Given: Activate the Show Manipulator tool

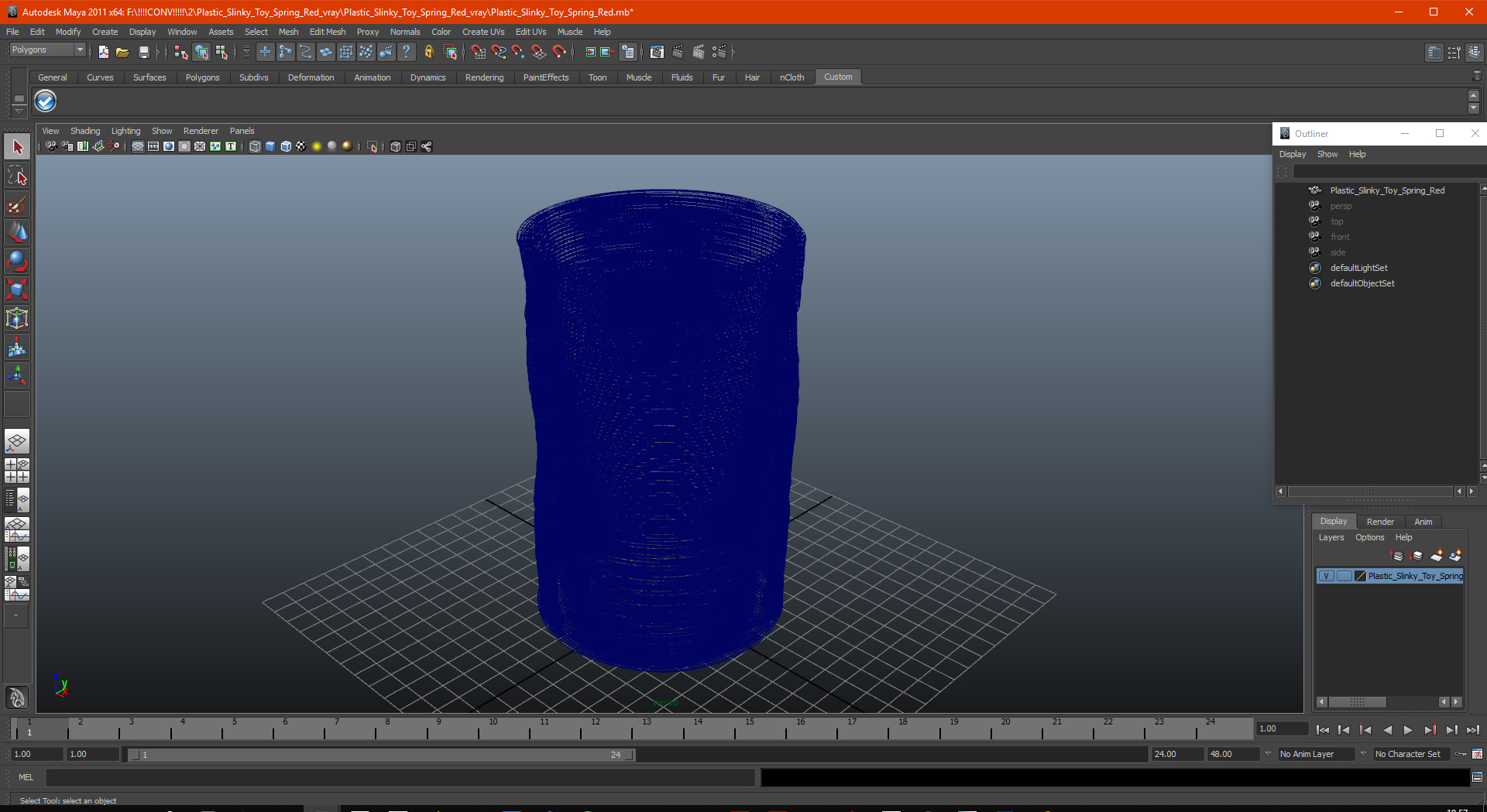Looking at the screenshot, I should click(17, 376).
